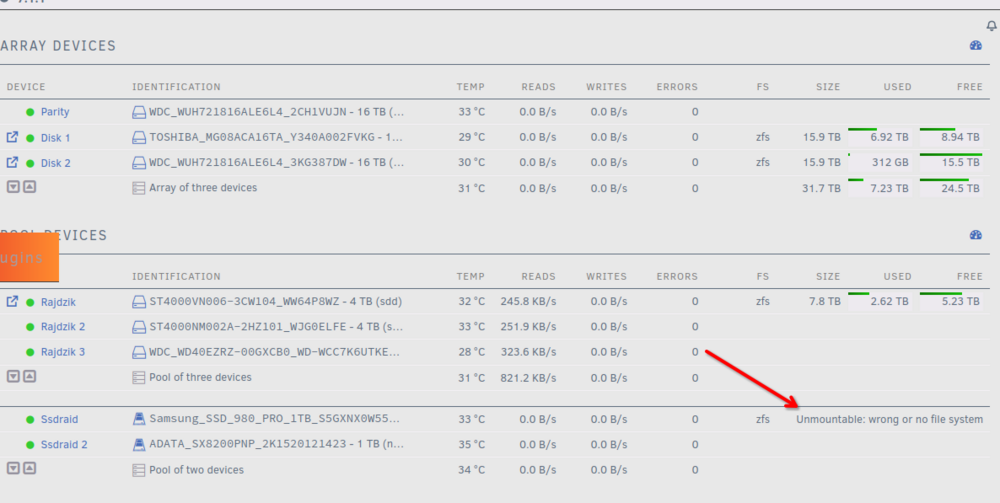Click Ssdraid 2 green status dot
Viewport: 1000px width, 503px height.
(30, 444)
